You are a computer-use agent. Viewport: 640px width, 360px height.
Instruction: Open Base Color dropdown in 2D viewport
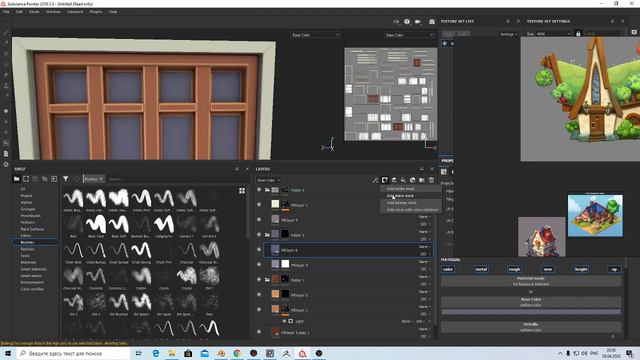click(409, 35)
